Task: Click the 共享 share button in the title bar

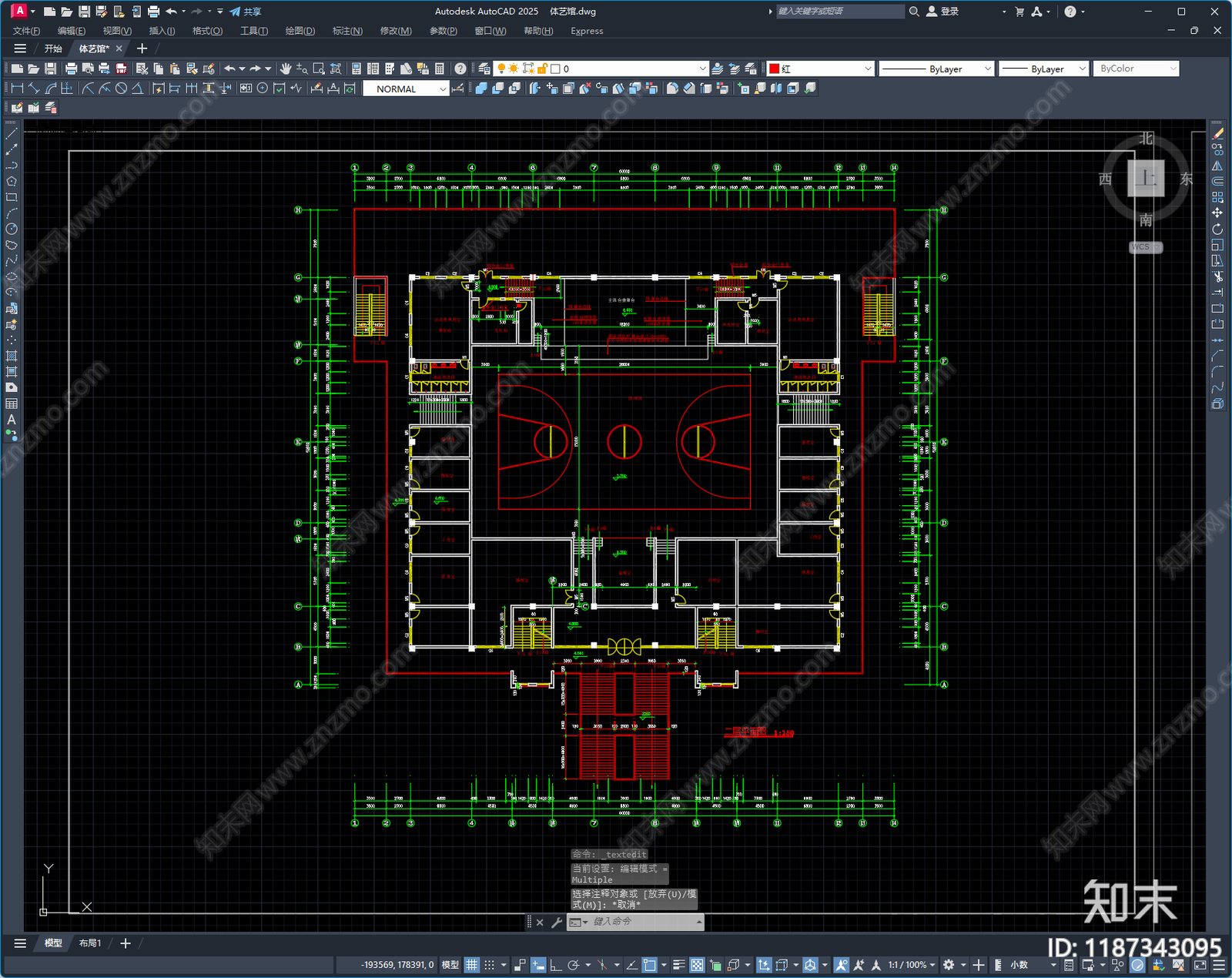Action: click(x=246, y=12)
